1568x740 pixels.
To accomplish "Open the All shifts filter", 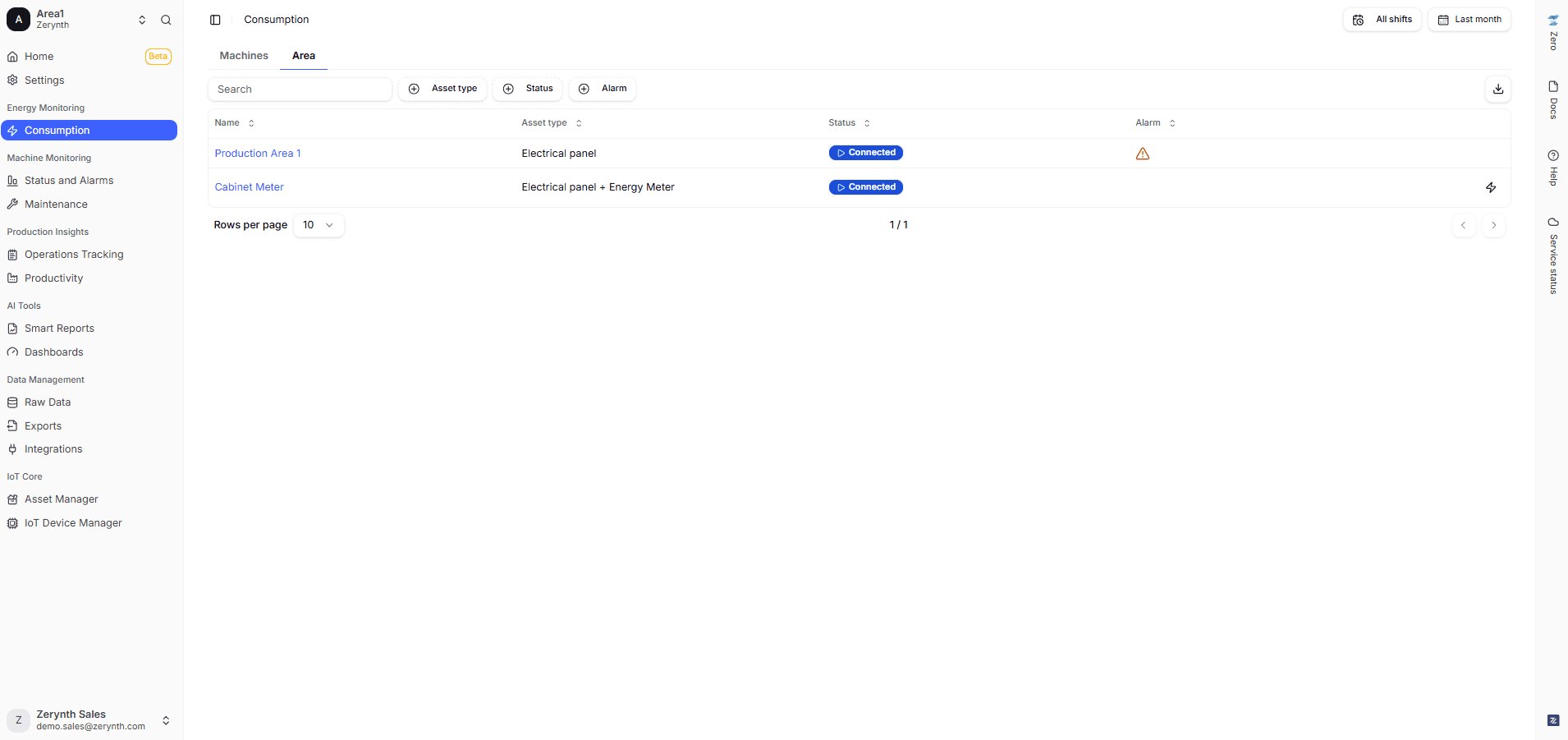I will 1382,20.
